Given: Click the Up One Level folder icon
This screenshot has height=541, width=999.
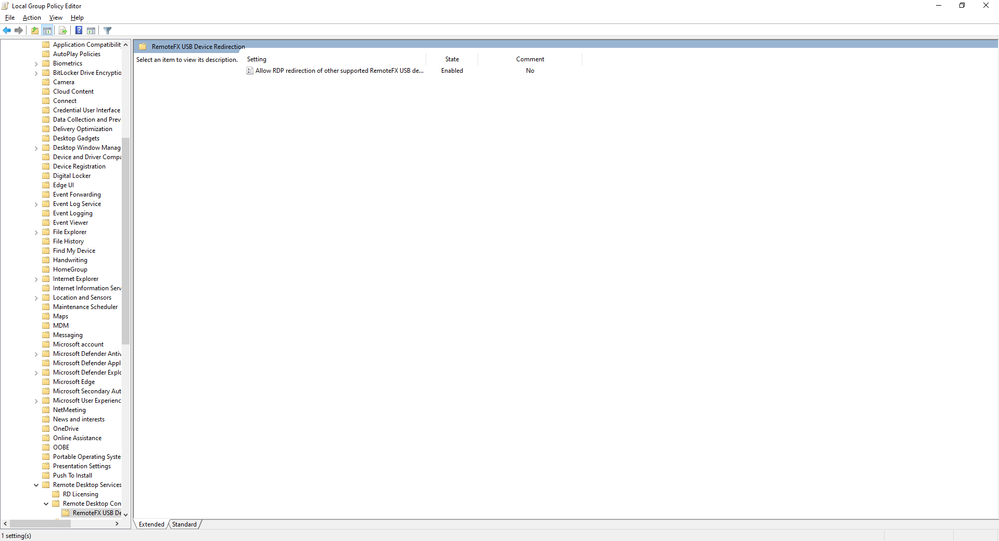Looking at the screenshot, I should (35, 30).
